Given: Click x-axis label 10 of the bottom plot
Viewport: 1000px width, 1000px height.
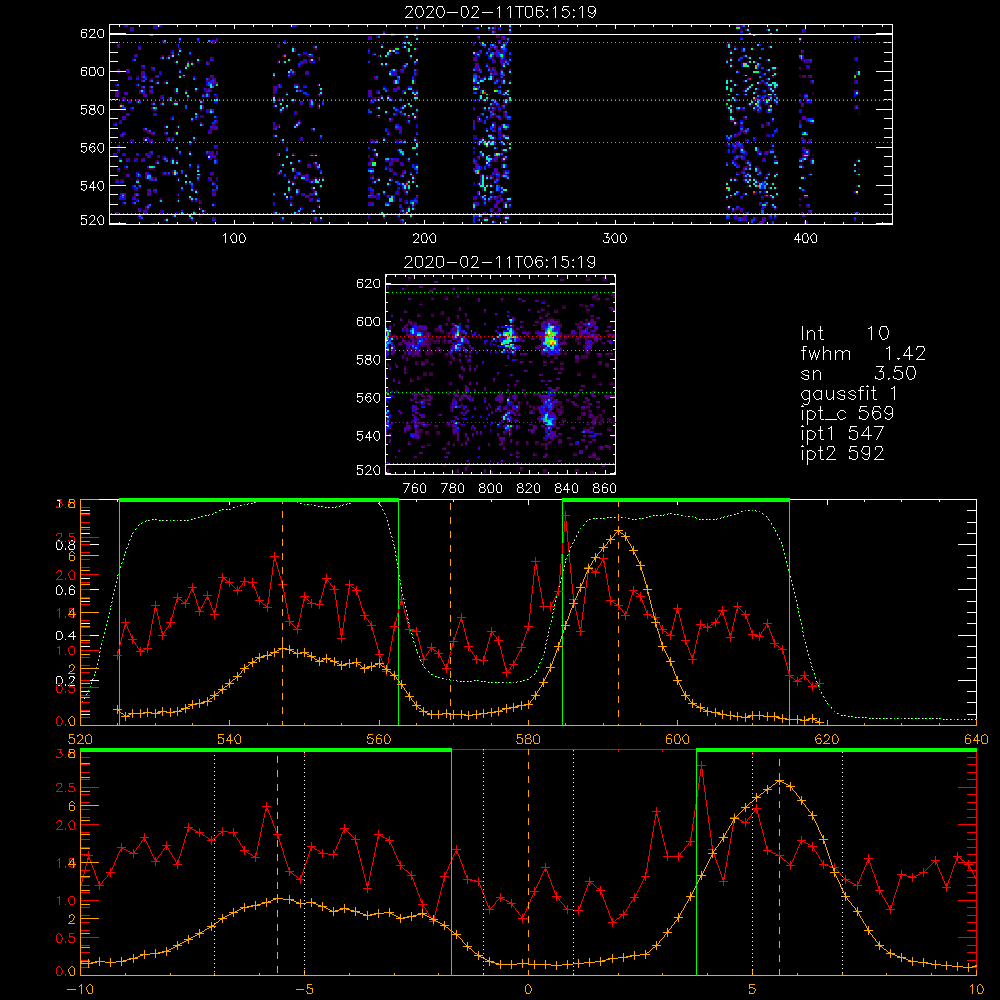Looking at the screenshot, I should 976,989.
